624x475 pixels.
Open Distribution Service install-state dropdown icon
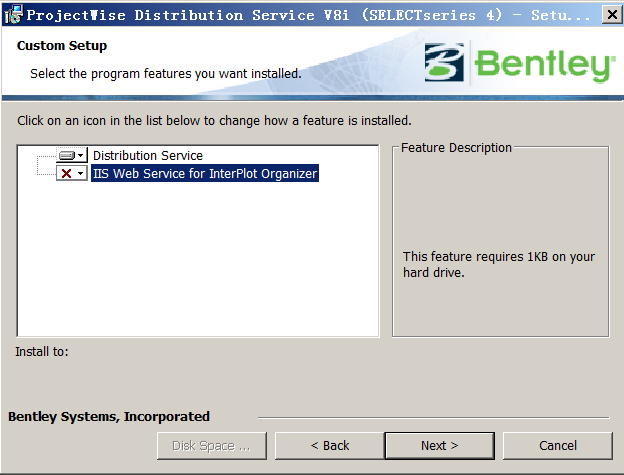(x=72, y=155)
